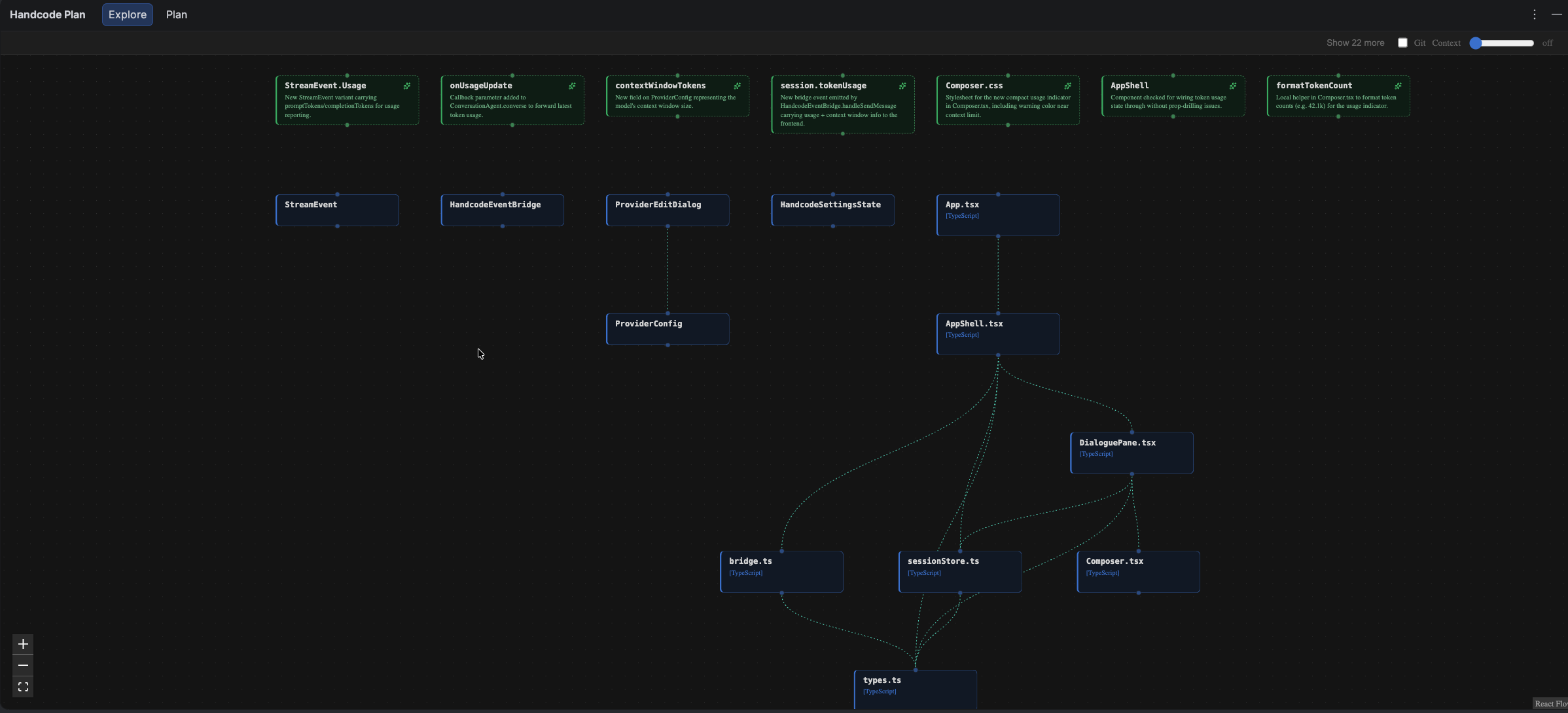Enable the Git checkbox
The width and height of the screenshot is (1568, 713).
[x=1402, y=43]
